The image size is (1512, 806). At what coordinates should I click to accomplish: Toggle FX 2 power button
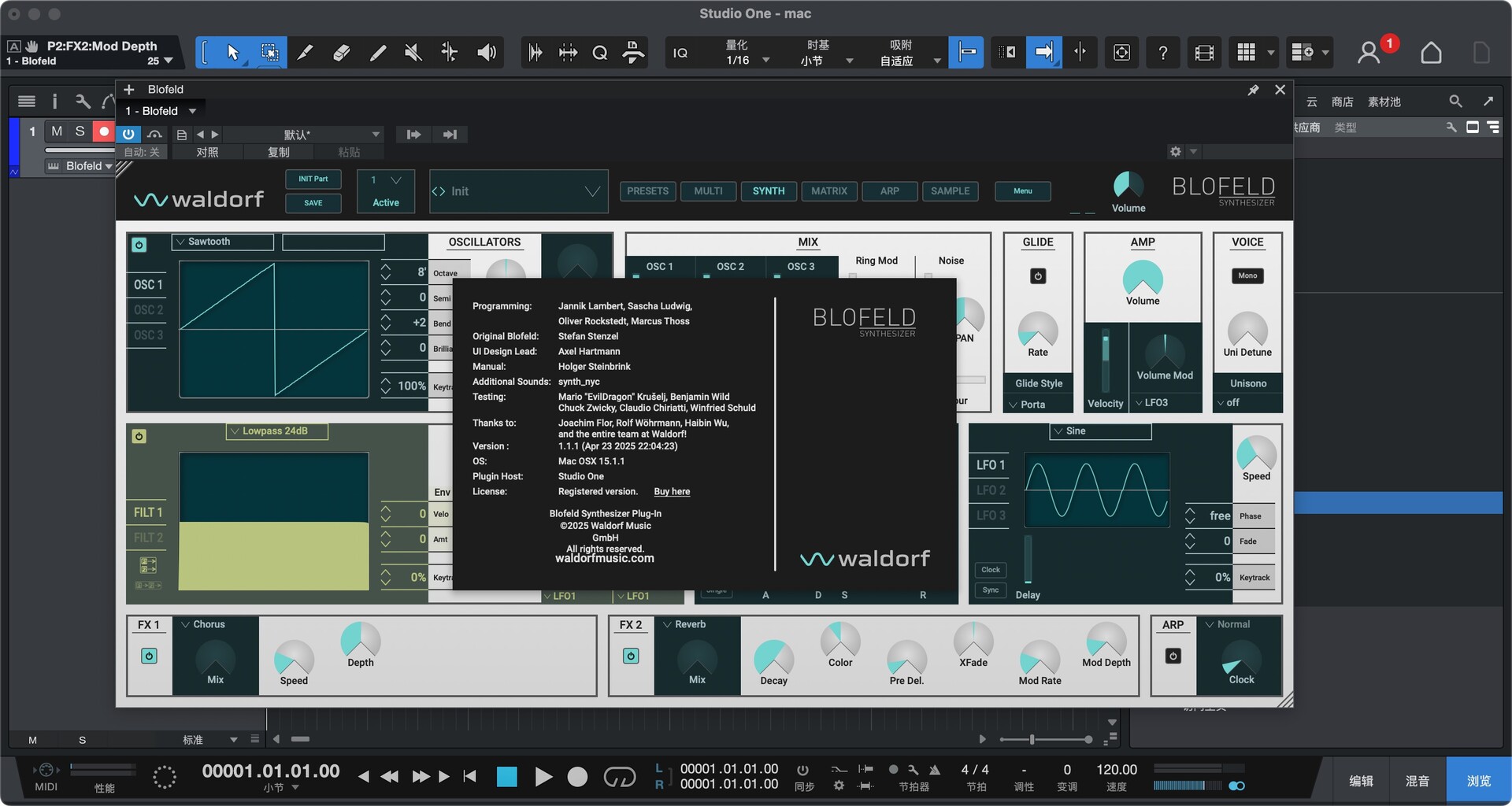point(631,656)
